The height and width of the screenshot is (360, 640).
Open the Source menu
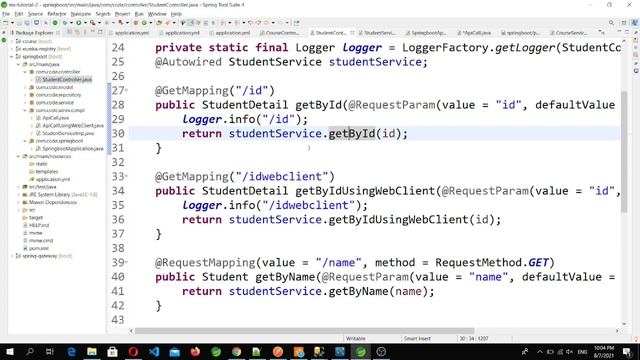35,14
